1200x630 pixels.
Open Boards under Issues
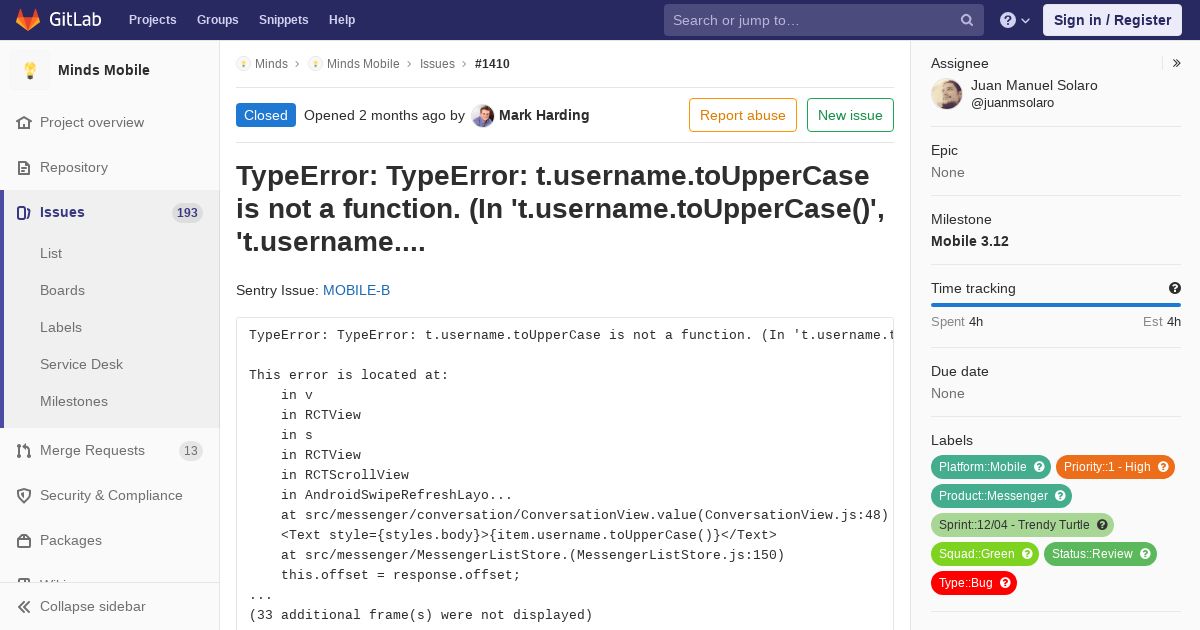coord(62,290)
